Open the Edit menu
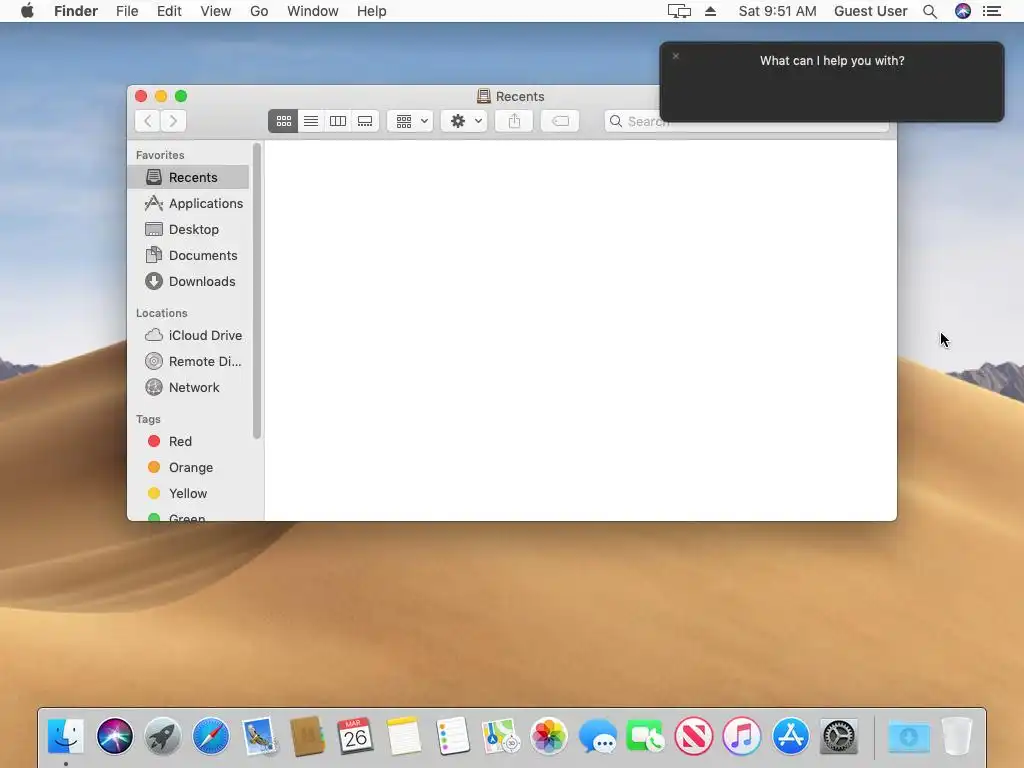Screen dimensions: 1024x768 169,11
